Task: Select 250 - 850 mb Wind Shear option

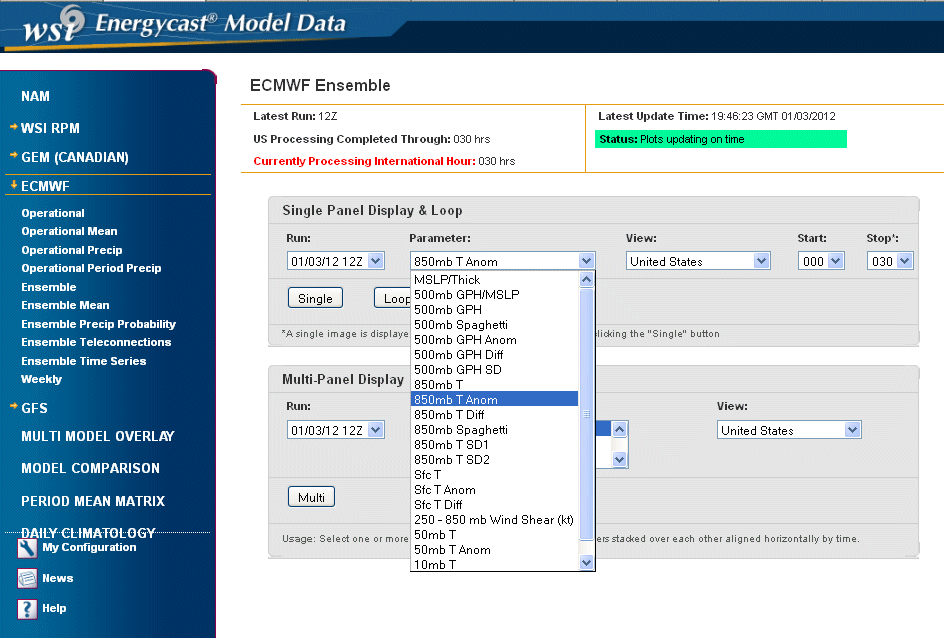Action: pos(494,520)
